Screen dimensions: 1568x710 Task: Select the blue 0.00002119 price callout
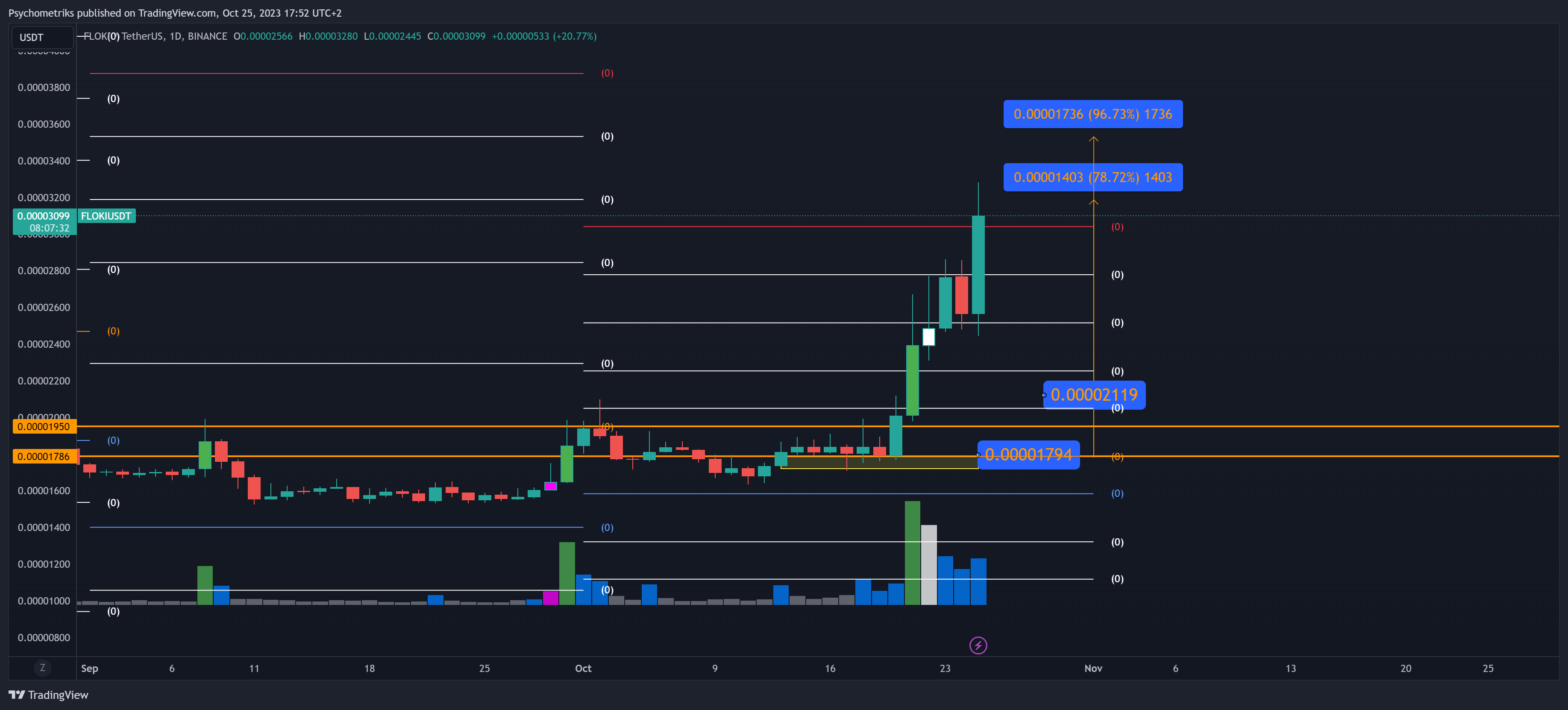[x=1094, y=395]
